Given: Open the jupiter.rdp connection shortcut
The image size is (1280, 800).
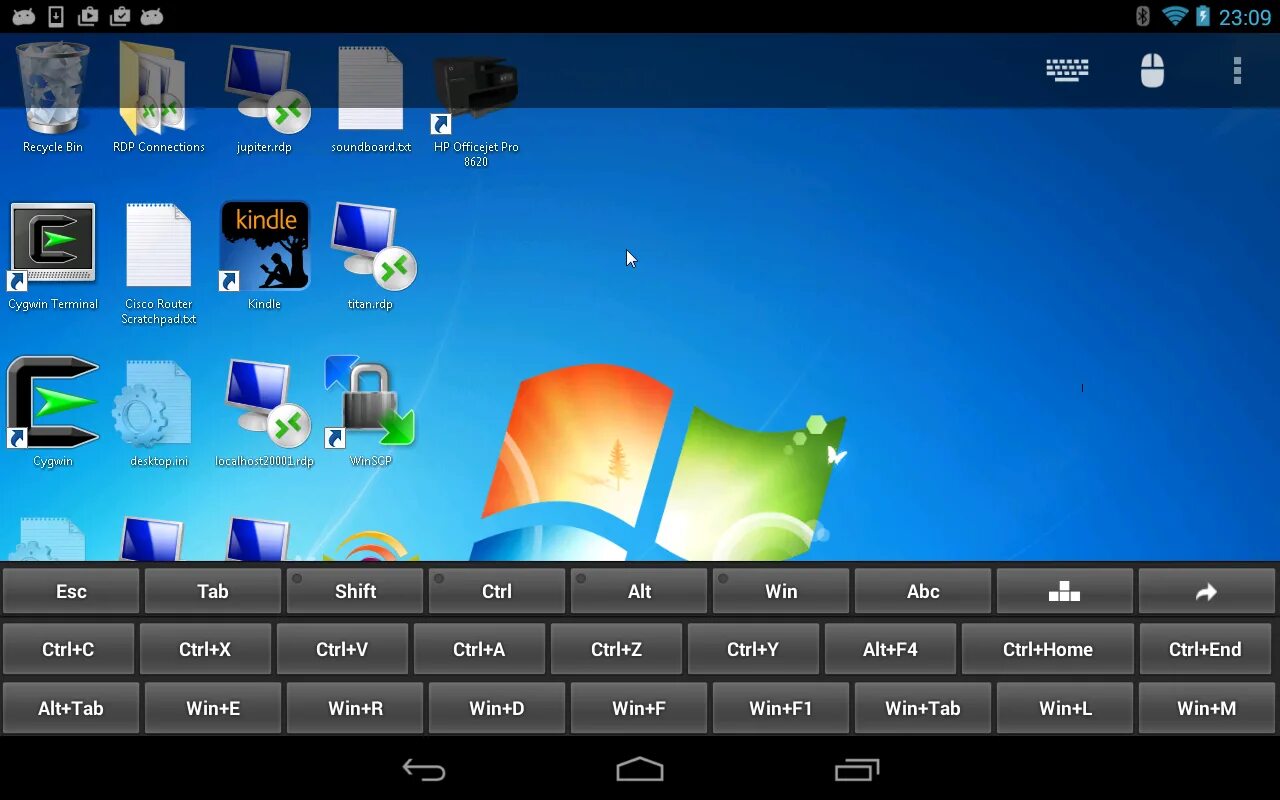Looking at the screenshot, I should pos(264,90).
